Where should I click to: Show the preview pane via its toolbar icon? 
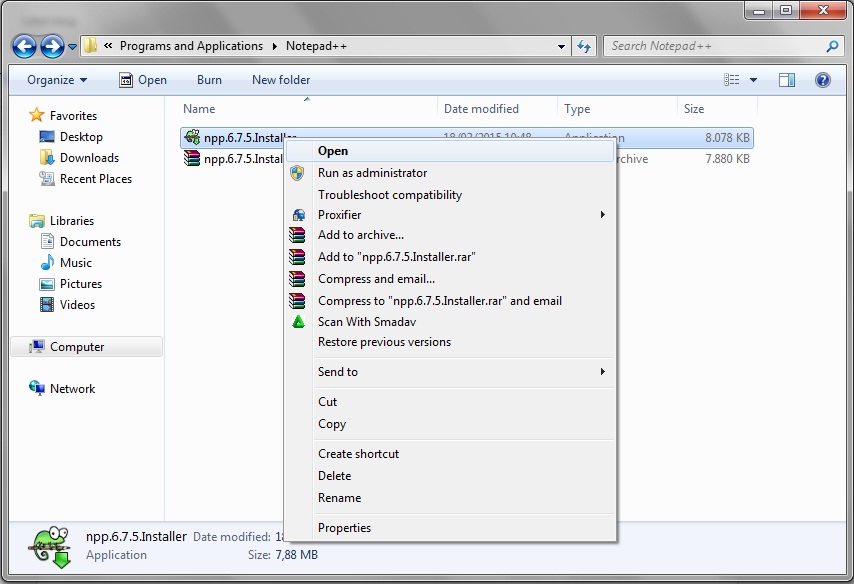[786, 80]
